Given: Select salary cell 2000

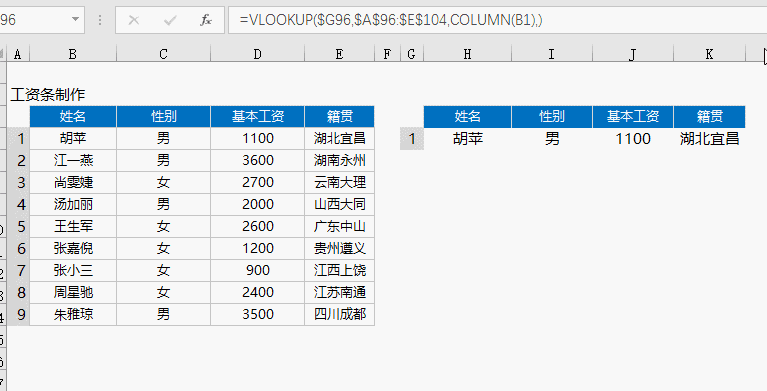Looking at the screenshot, I should [x=257, y=205].
